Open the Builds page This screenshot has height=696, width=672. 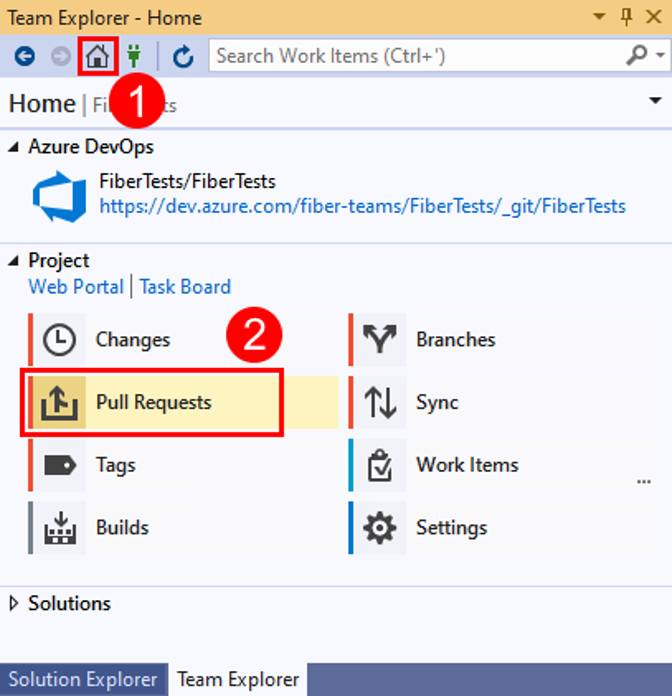(121, 528)
